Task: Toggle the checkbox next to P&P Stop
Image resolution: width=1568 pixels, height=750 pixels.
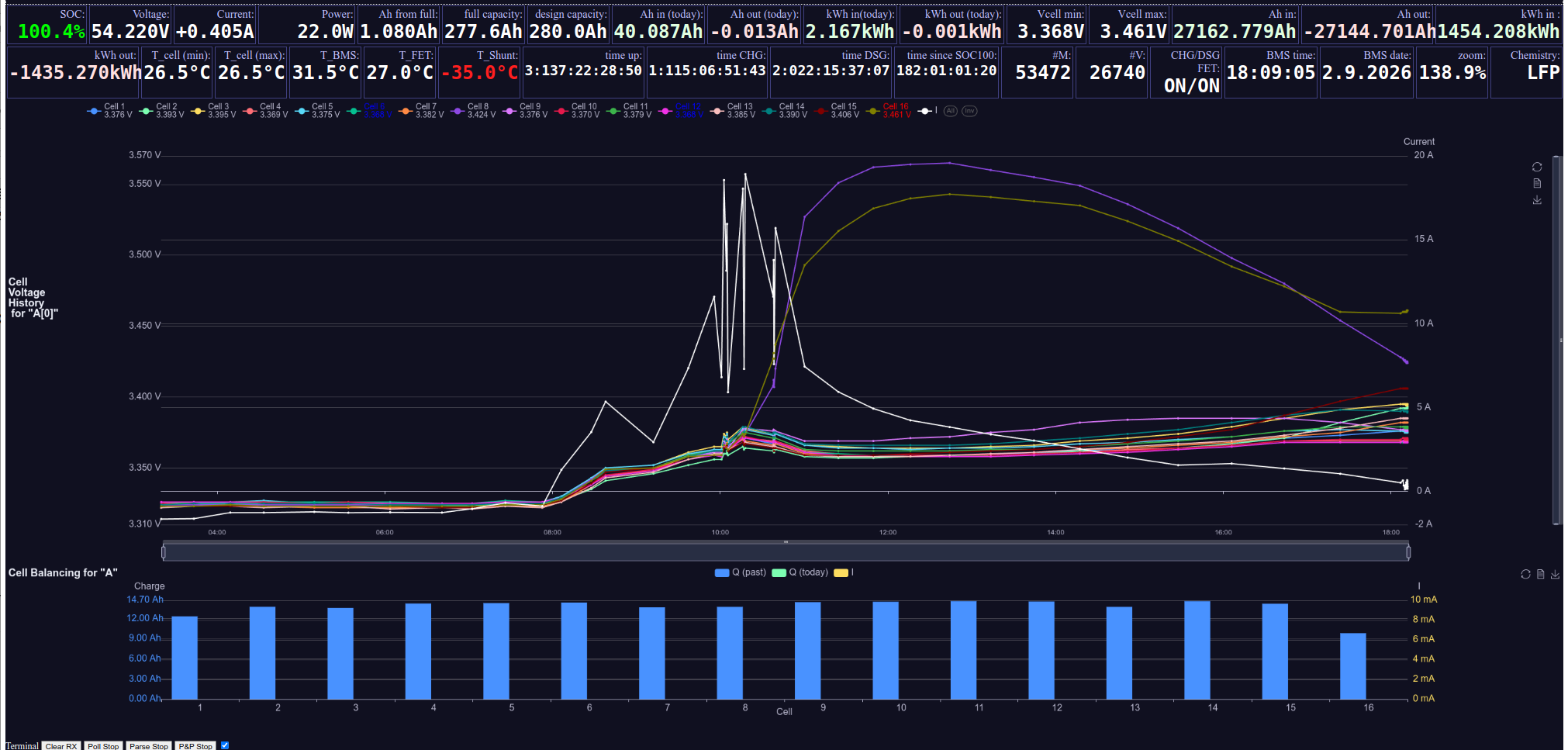Action: (x=225, y=745)
